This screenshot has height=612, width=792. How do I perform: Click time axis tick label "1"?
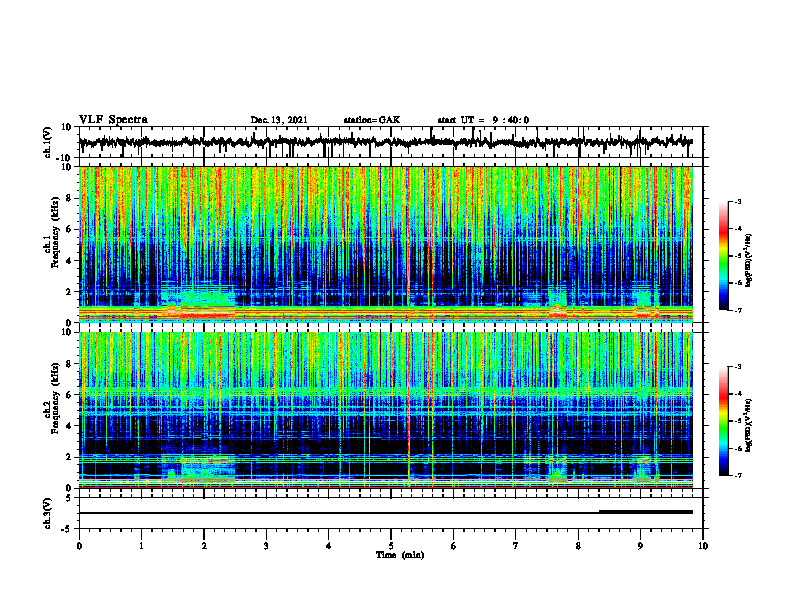click(141, 546)
